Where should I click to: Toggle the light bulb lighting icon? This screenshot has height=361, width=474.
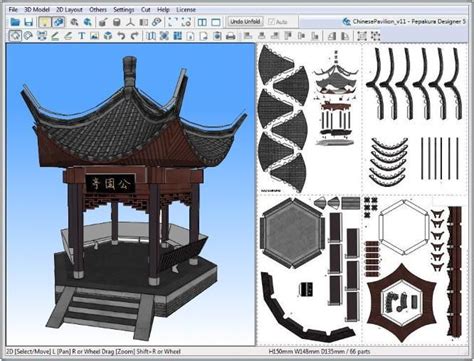coord(45,22)
